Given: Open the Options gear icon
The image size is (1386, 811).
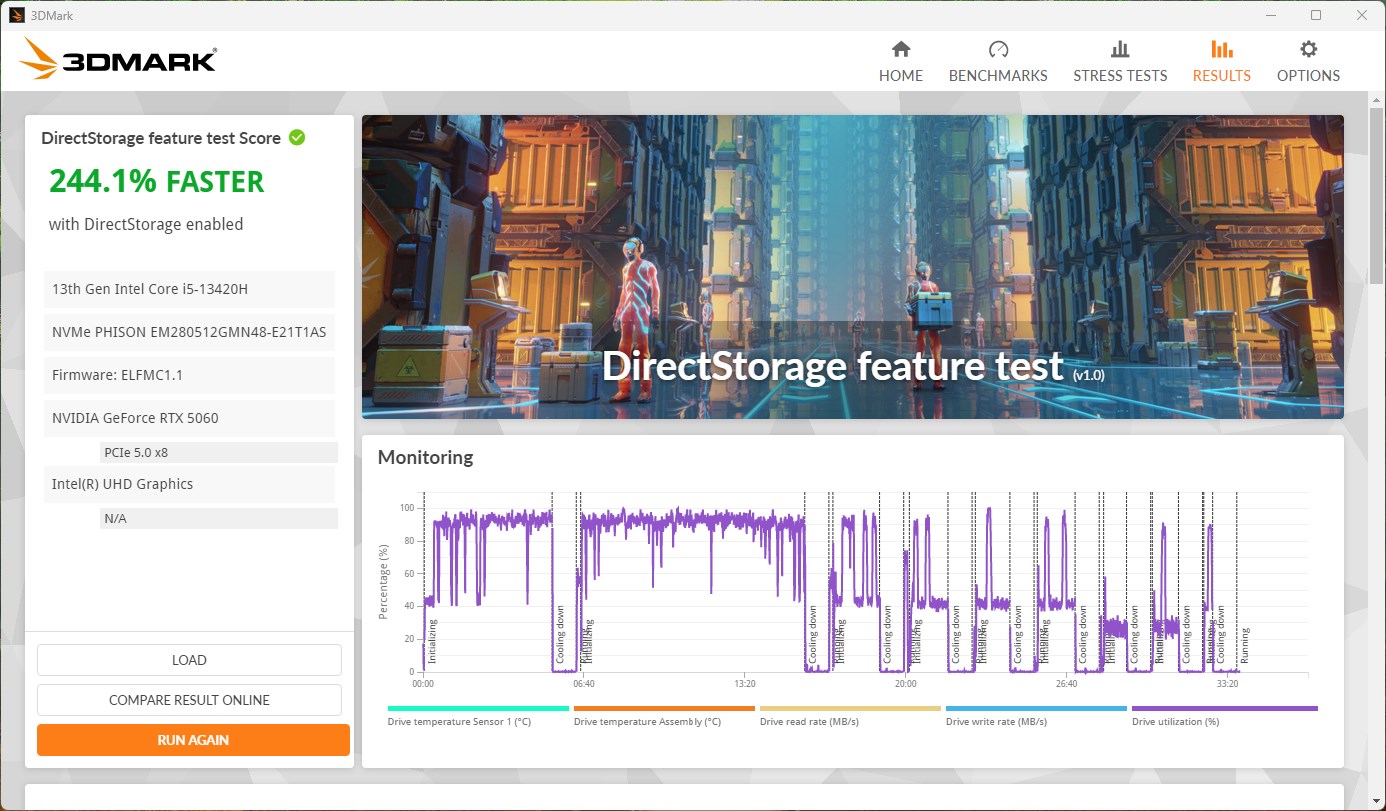Looking at the screenshot, I should [x=1308, y=50].
